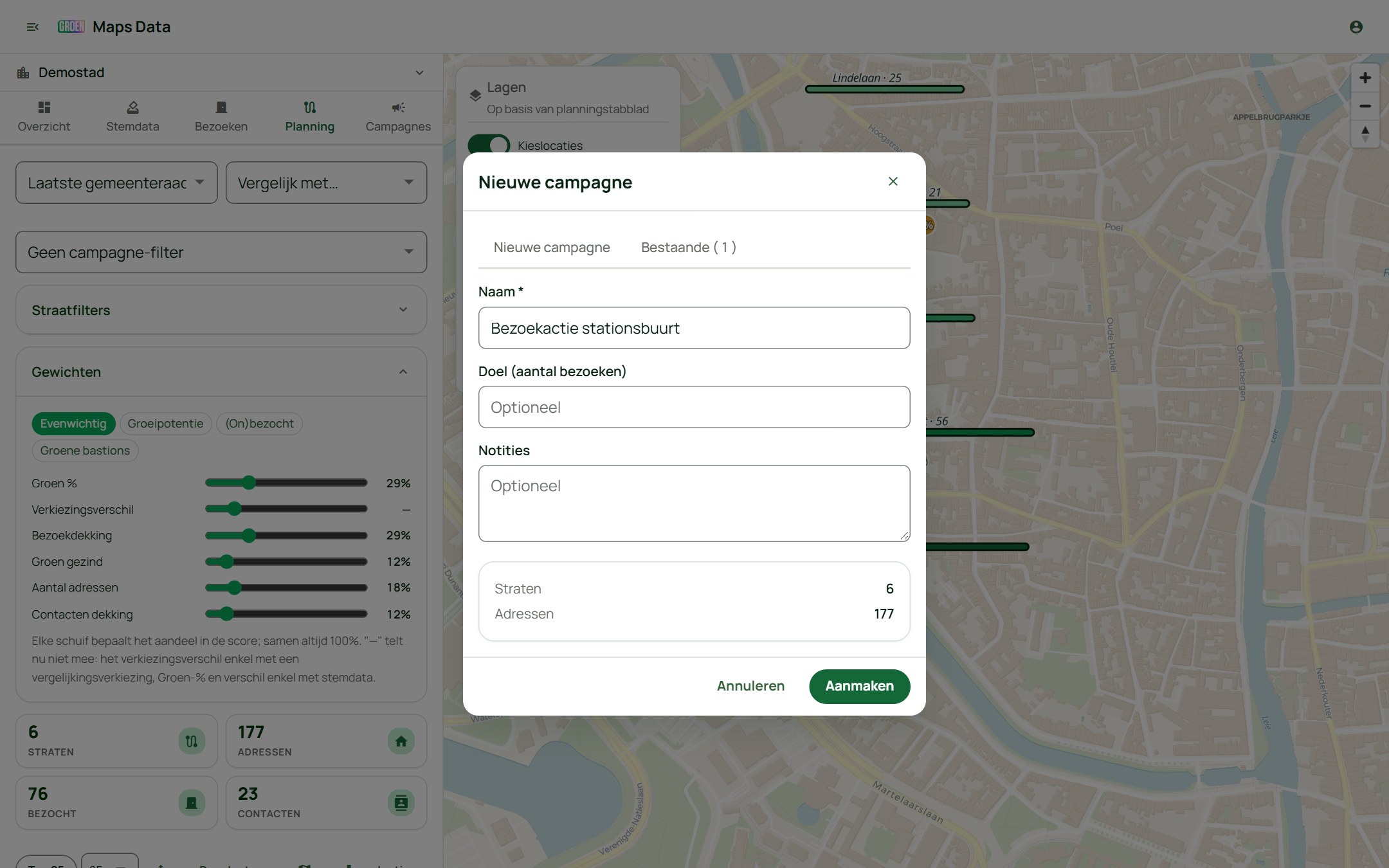Click the Straten route icon on stat card
The width and height of the screenshot is (1389, 868).
[x=192, y=741]
